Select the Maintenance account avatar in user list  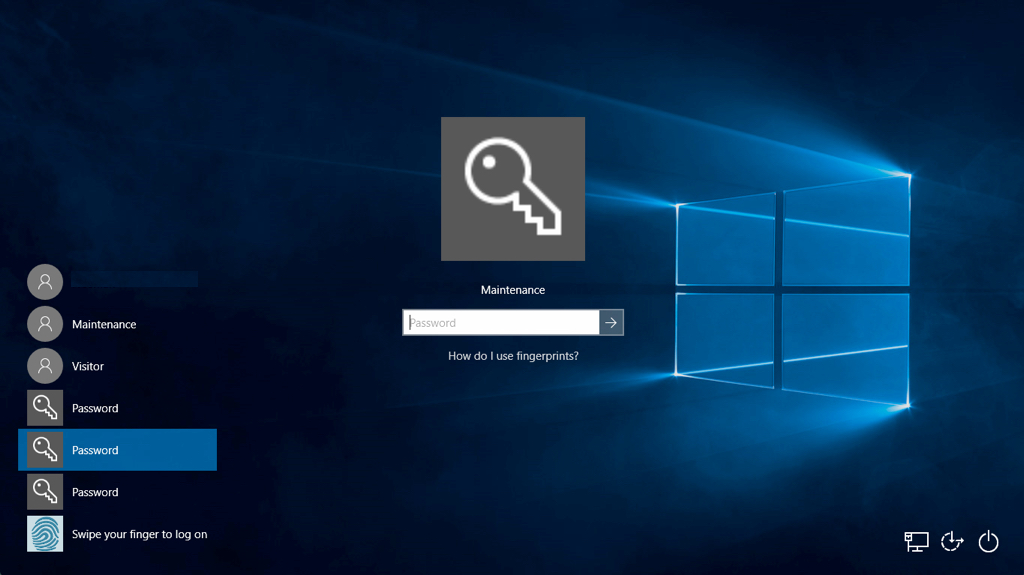[45, 324]
